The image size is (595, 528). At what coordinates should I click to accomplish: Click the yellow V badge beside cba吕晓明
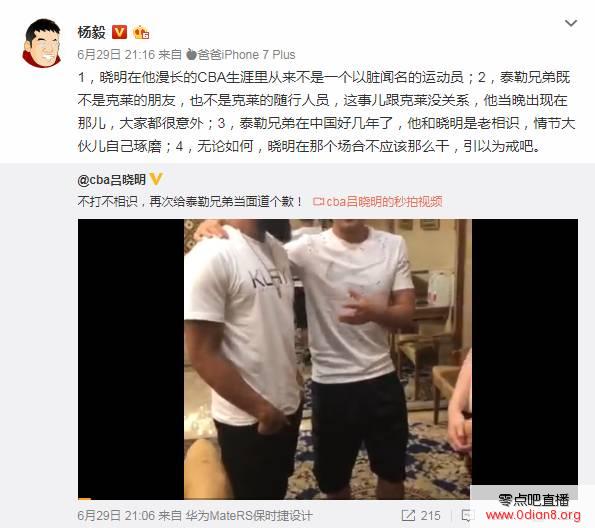click(156, 179)
